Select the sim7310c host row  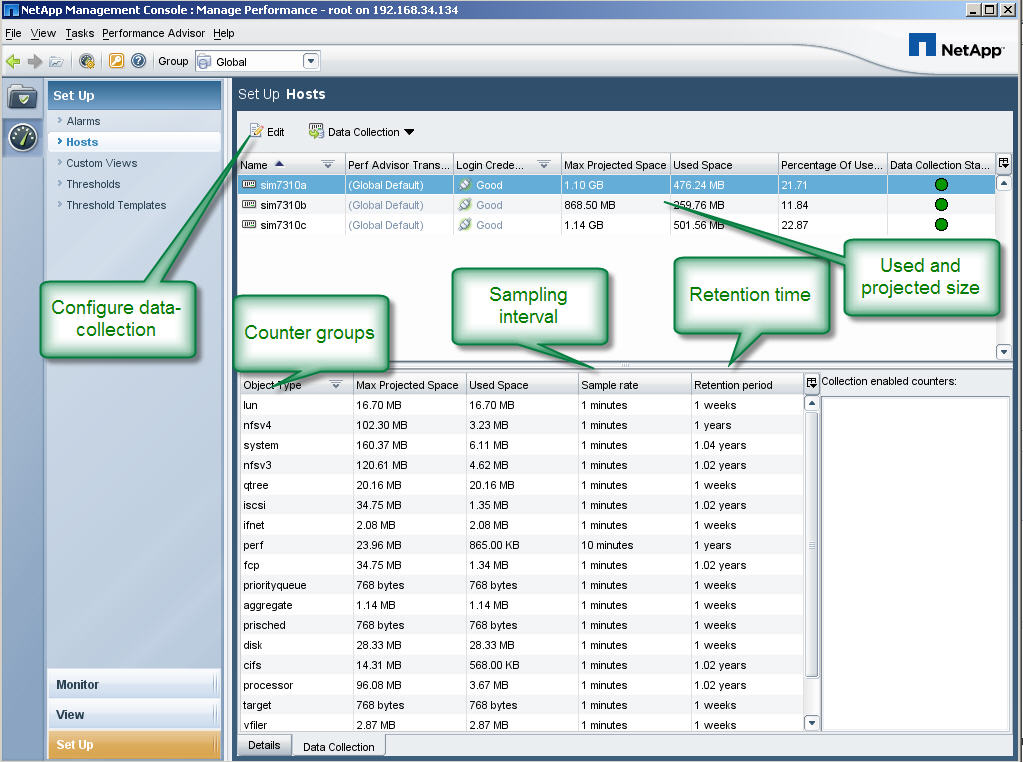pos(281,225)
